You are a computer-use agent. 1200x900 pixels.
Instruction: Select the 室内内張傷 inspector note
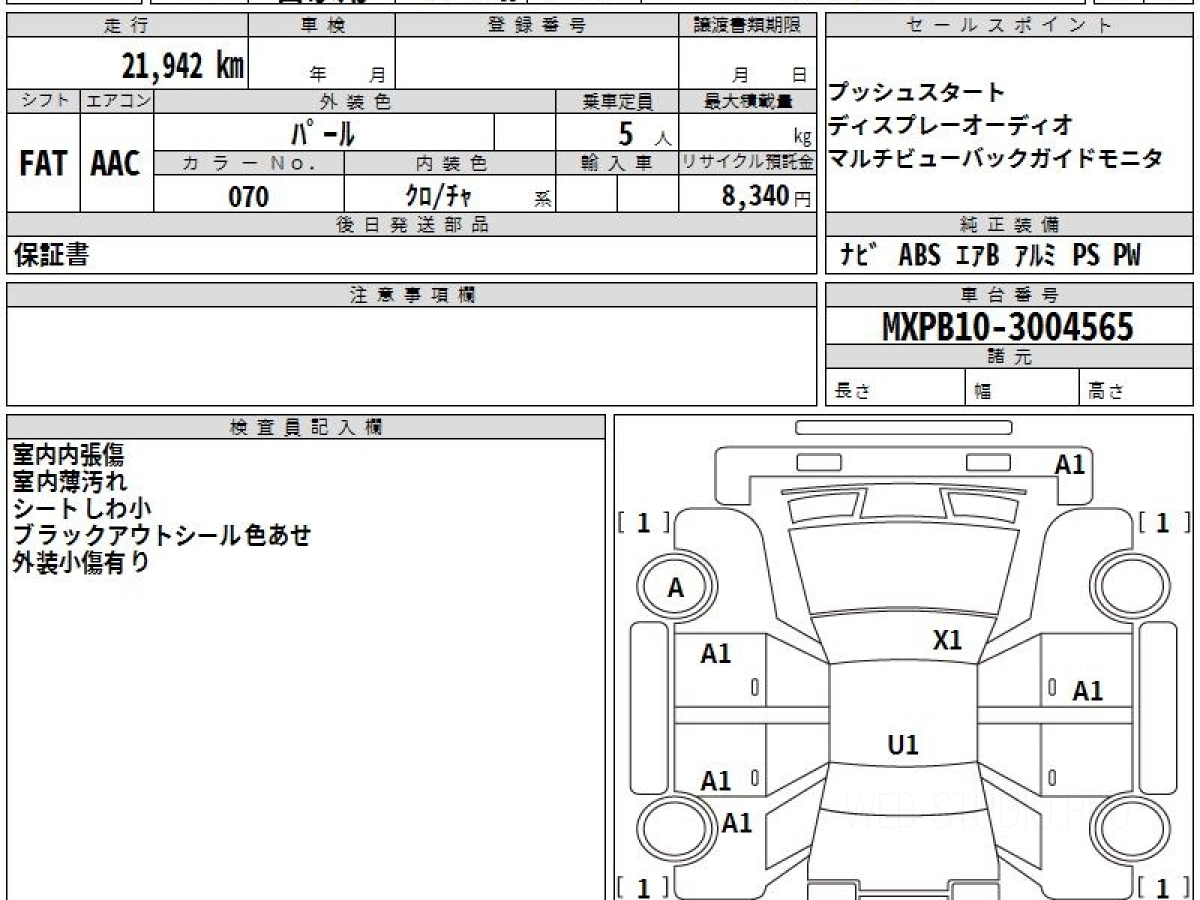[x=69, y=455]
